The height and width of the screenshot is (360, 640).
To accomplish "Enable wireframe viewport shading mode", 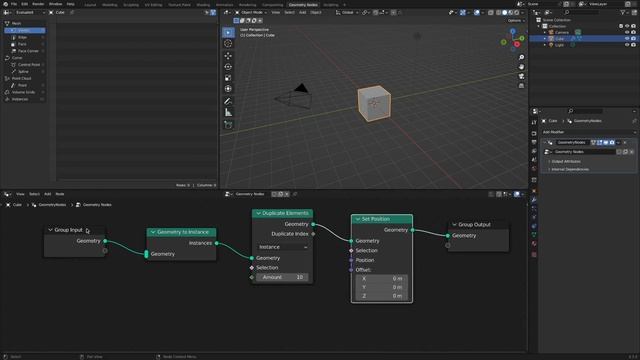I will 498,13.
